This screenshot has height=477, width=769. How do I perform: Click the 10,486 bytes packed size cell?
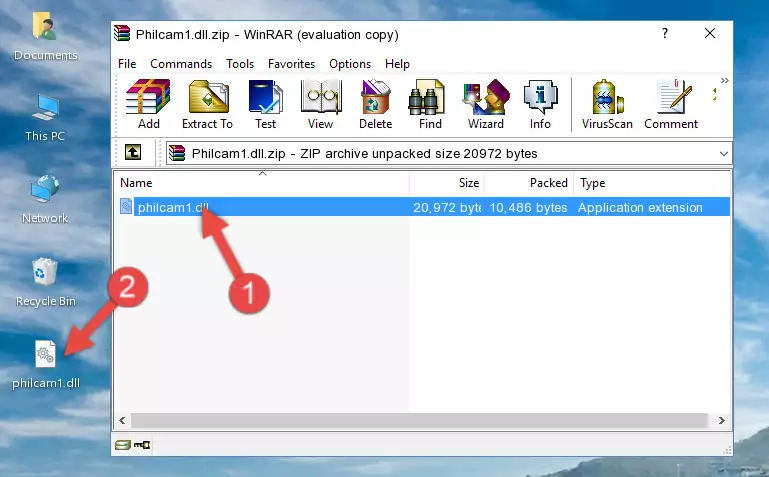coord(528,207)
